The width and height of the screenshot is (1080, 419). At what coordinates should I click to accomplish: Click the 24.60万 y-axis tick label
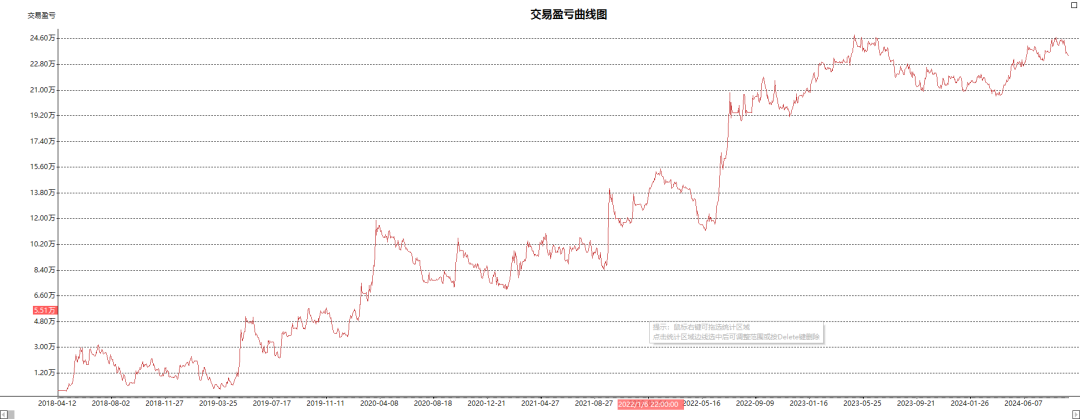[x=43, y=38]
